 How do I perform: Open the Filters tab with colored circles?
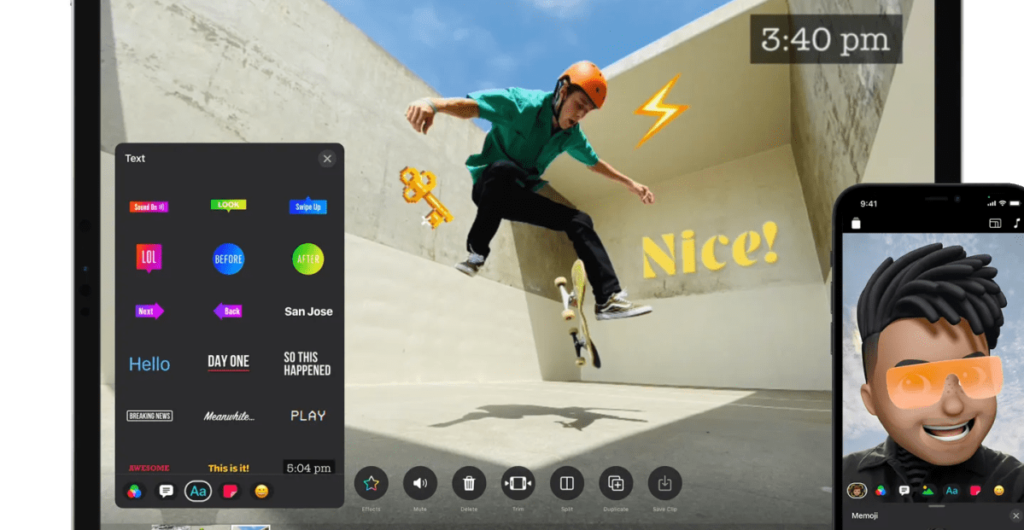click(x=134, y=491)
